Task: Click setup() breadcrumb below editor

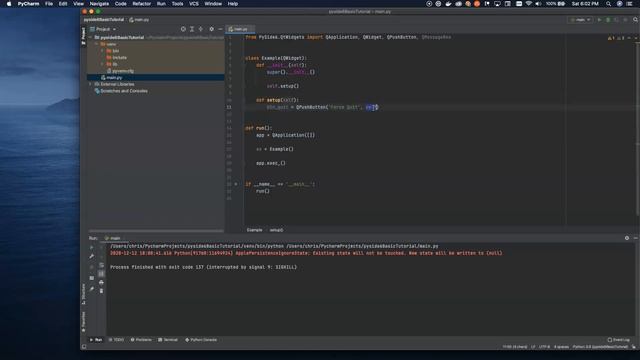Action: click(x=276, y=230)
